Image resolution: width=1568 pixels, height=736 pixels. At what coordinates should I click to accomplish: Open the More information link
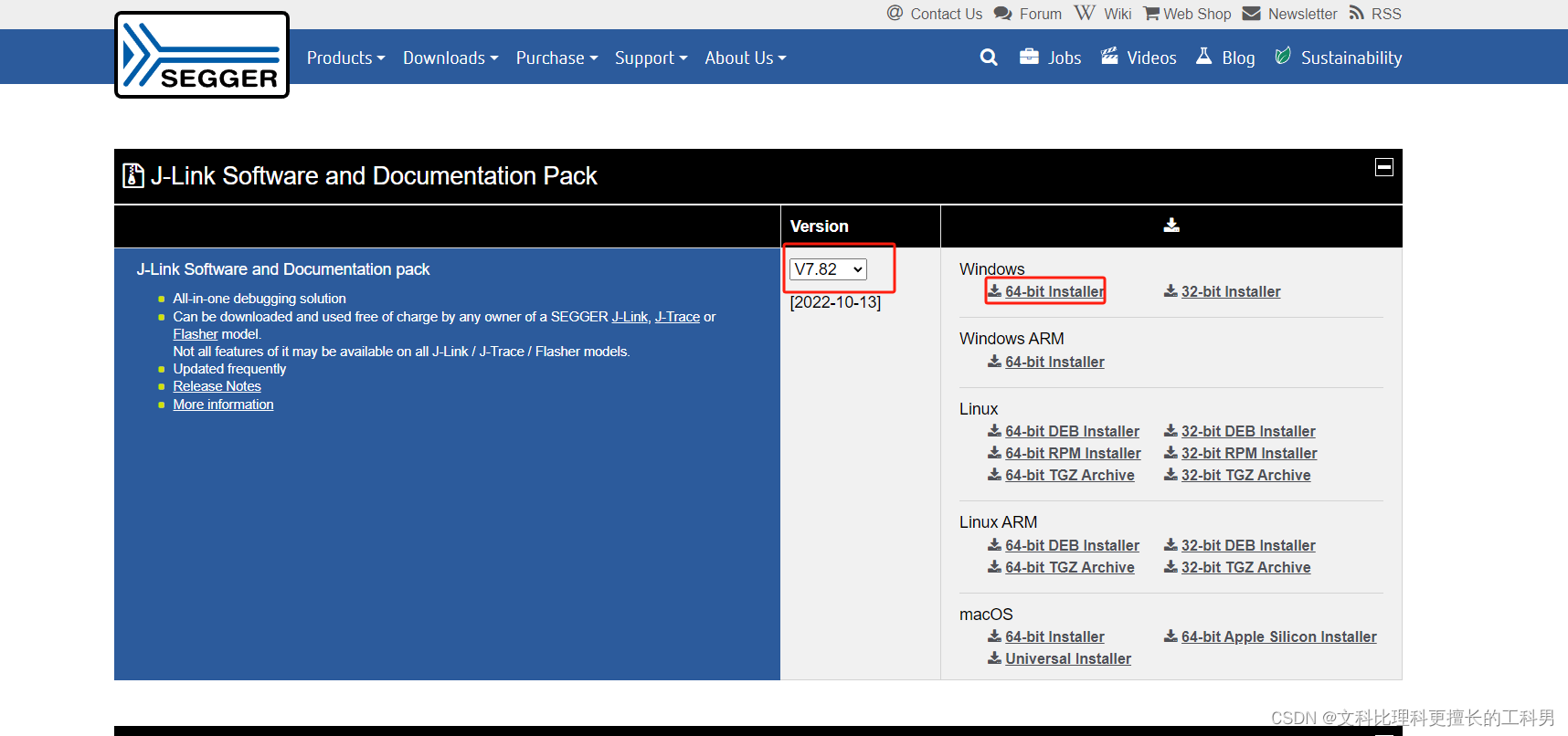tap(223, 405)
